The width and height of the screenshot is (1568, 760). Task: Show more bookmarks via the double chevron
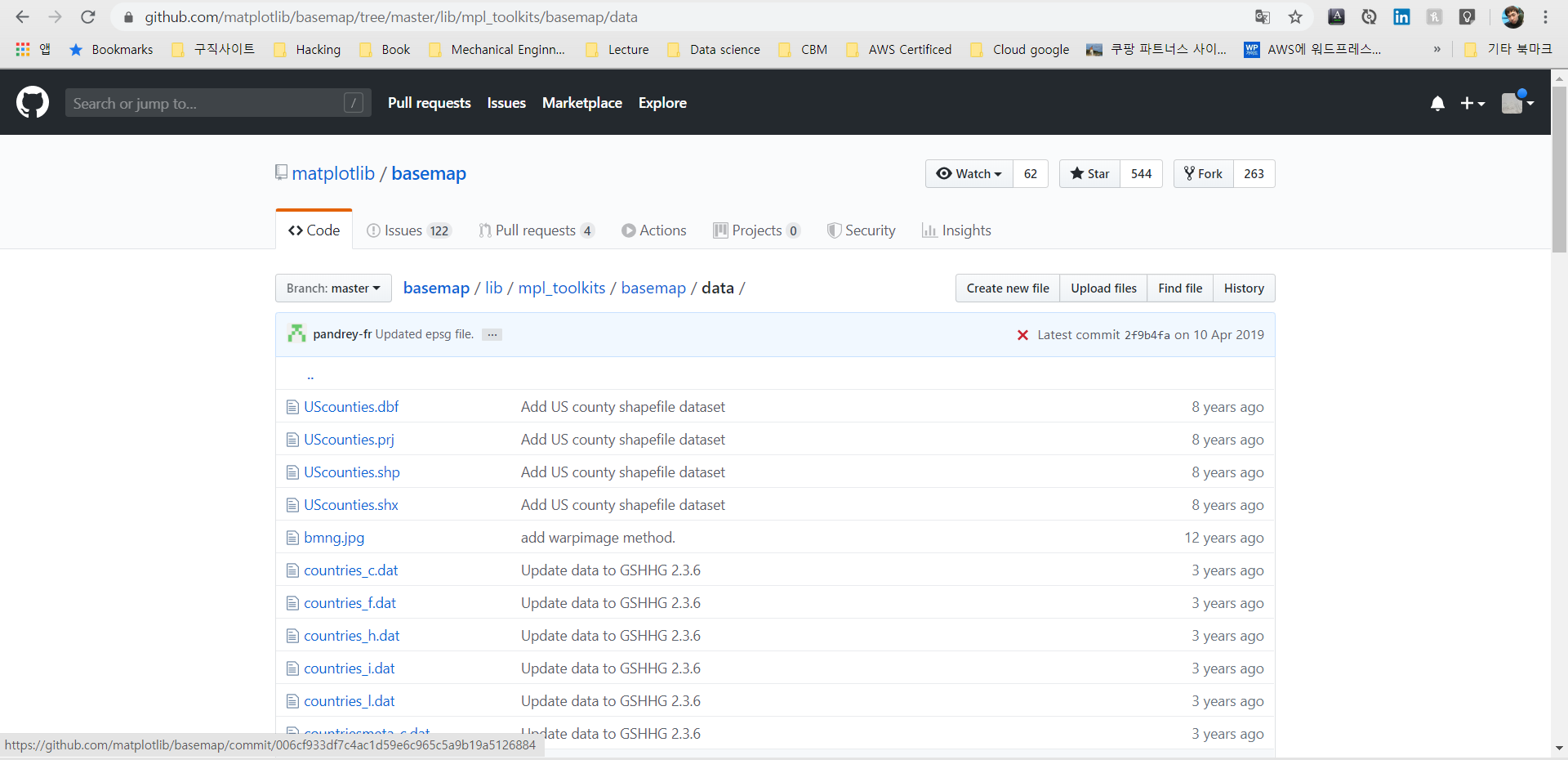click(x=1437, y=50)
